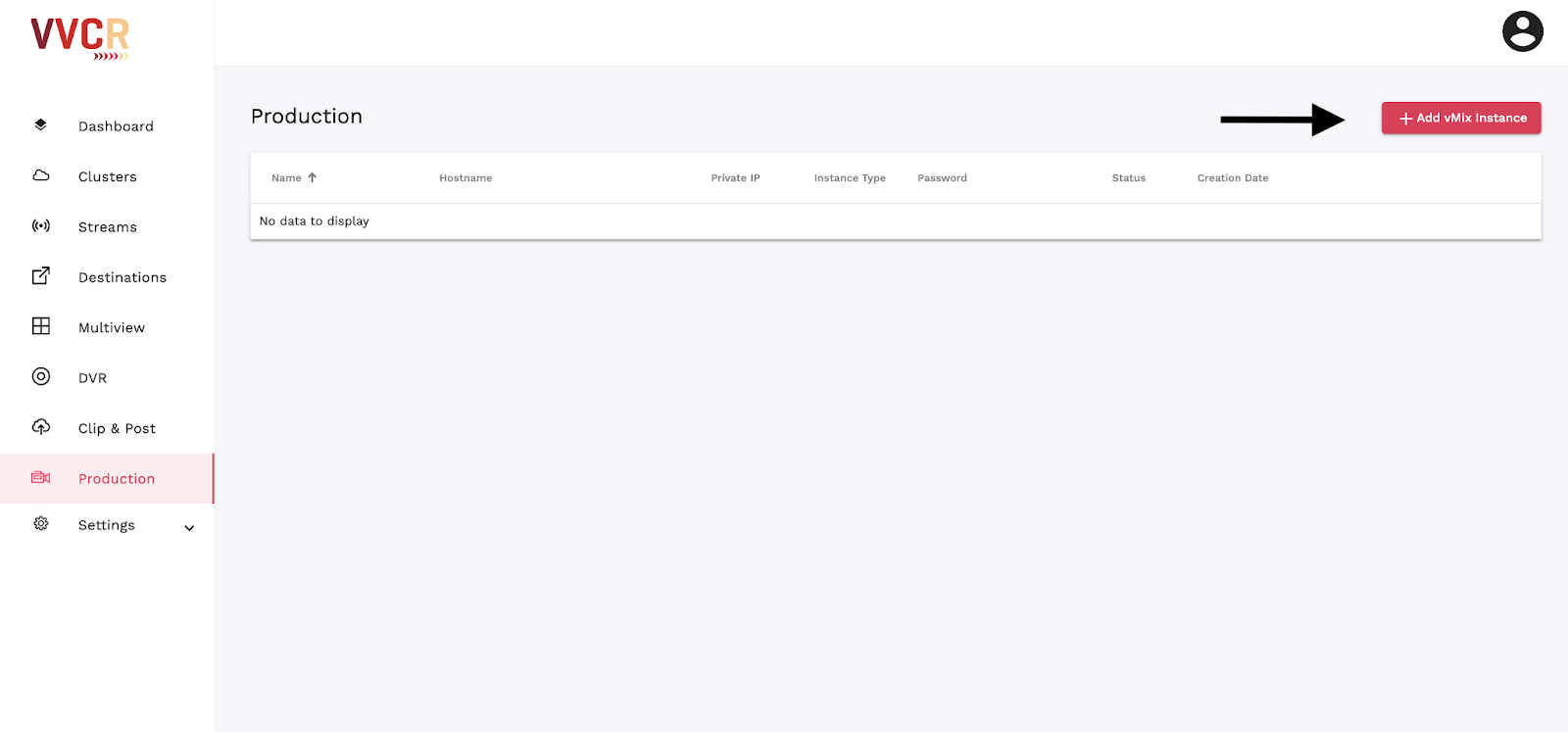
Task: Click the Private IP column header
Action: [735, 178]
